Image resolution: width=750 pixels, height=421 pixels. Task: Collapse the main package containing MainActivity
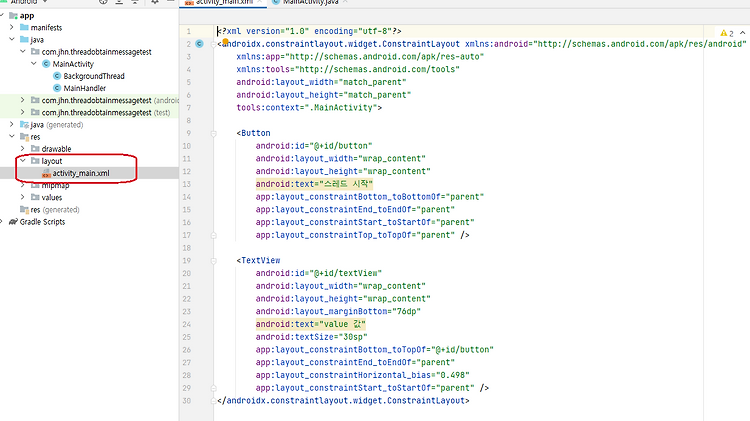(x=22, y=51)
